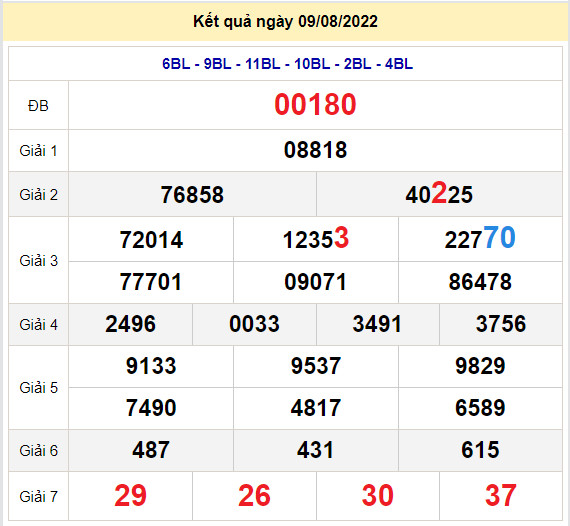Select Giải 3 number 86478
This screenshot has height=526, width=570.
click(x=480, y=282)
